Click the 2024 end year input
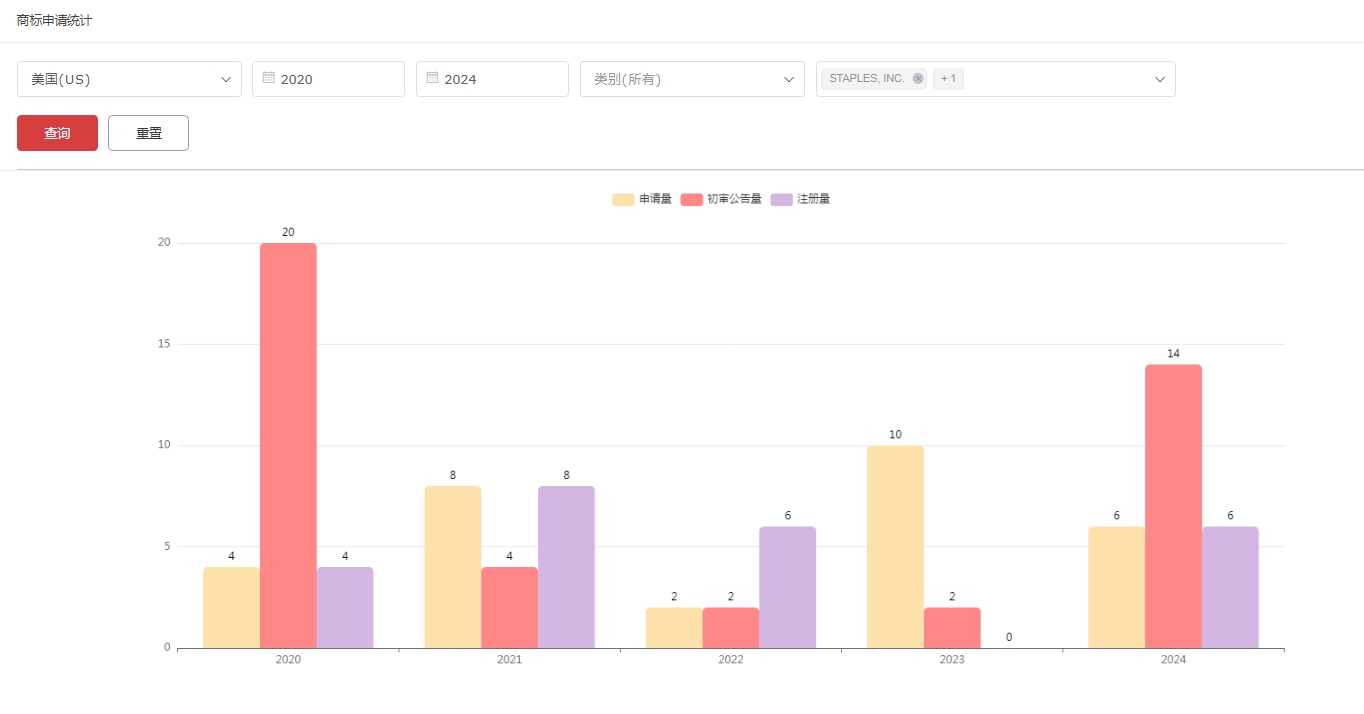1364x714 pixels. tap(499, 79)
